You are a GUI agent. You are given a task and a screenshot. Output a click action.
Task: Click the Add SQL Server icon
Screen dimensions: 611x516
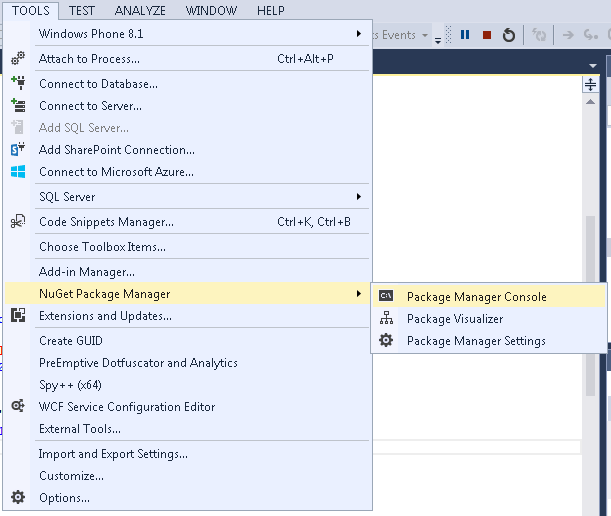click(18, 127)
